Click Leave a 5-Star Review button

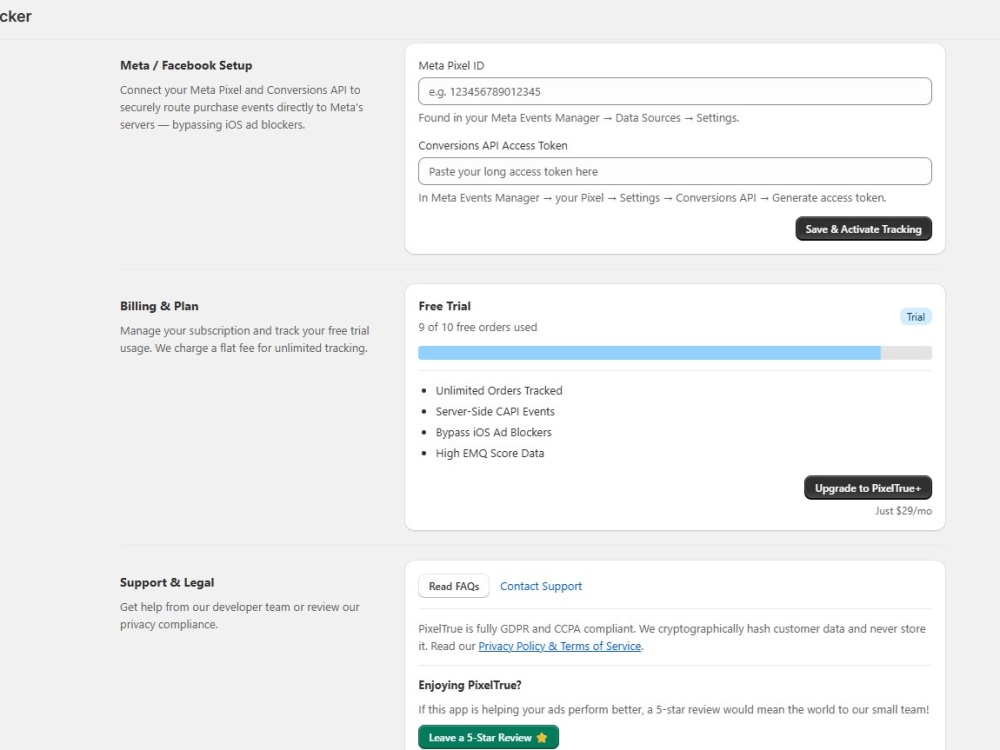(489, 737)
